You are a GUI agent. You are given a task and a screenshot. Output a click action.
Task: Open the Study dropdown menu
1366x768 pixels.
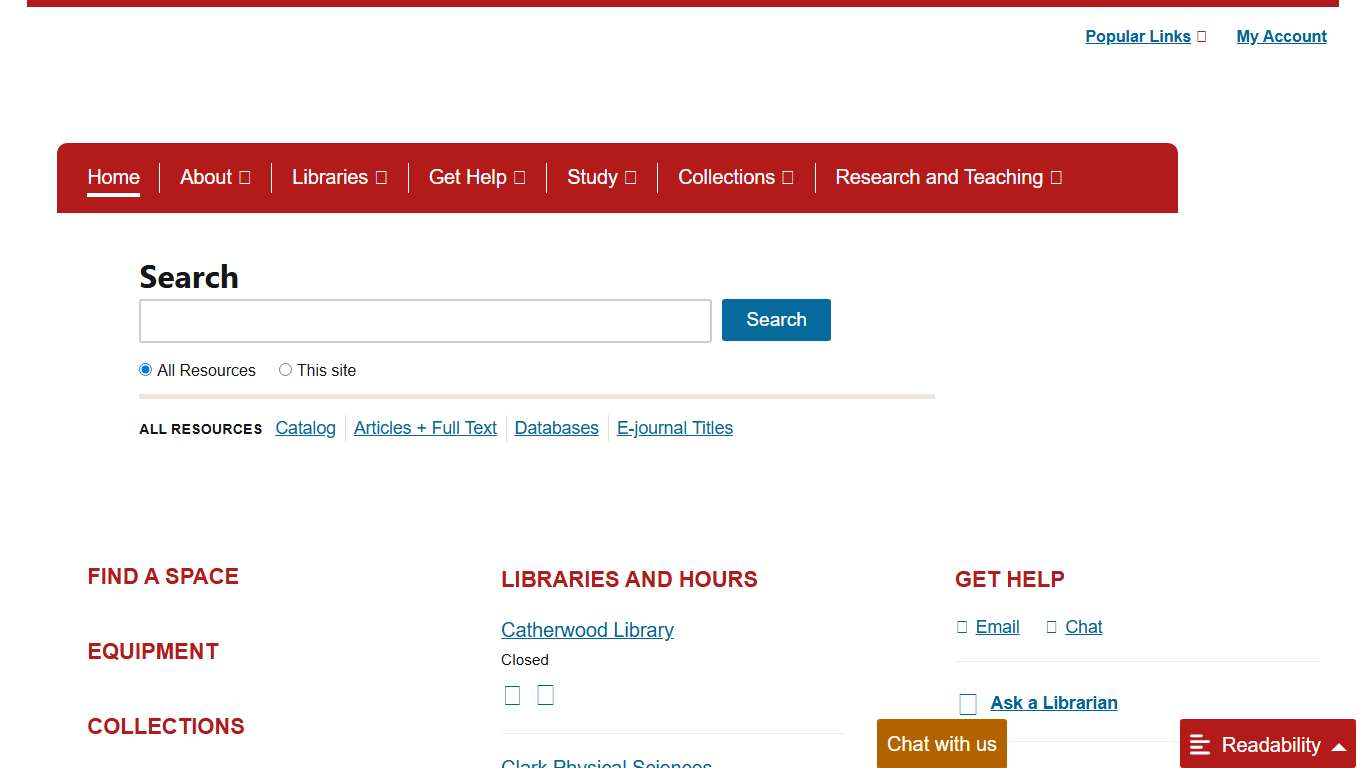point(601,177)
